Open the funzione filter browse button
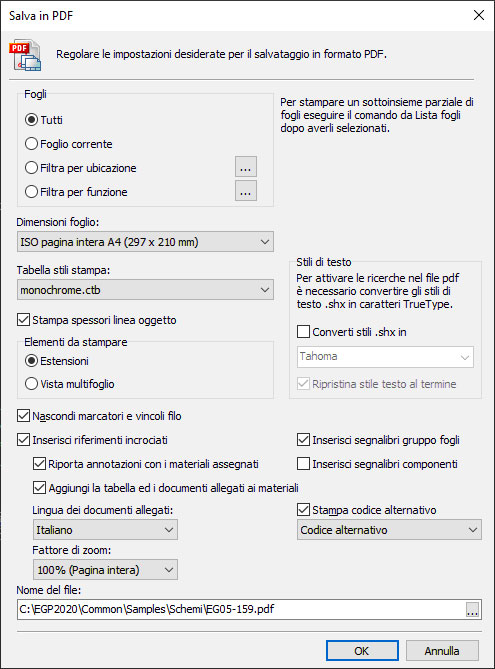The width and height of the screenshot is (495, 669). click(x=246, y=191)
